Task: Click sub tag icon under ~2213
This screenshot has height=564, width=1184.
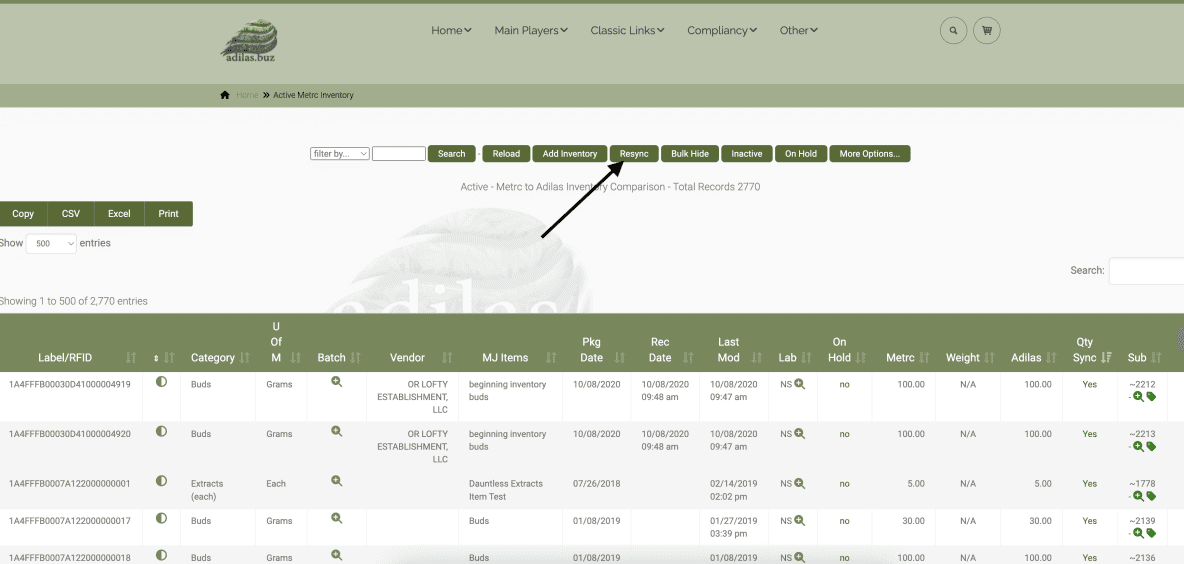Action: tap(1151, 446)
